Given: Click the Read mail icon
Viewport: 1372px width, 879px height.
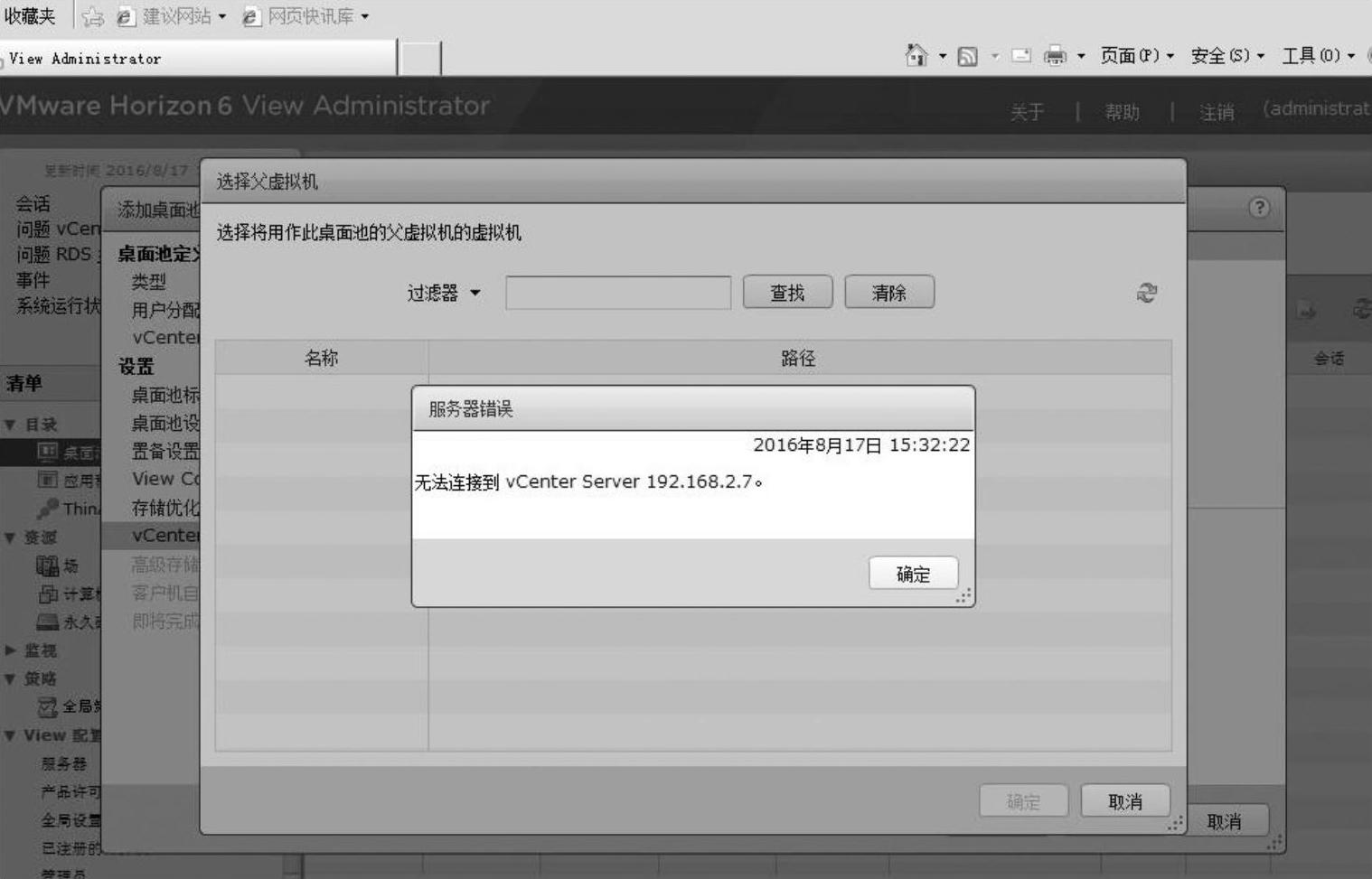Looking at the screenshot, I should (1021, 56).
